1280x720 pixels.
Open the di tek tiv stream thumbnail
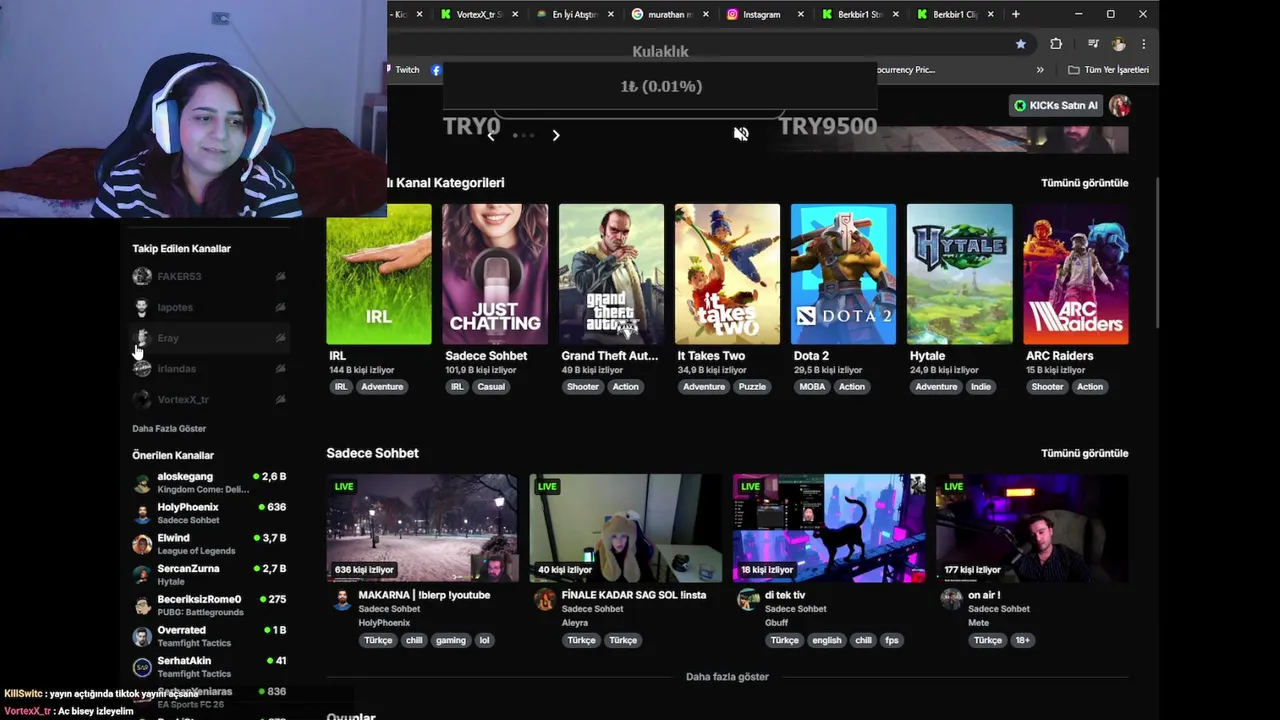(829, 528)
